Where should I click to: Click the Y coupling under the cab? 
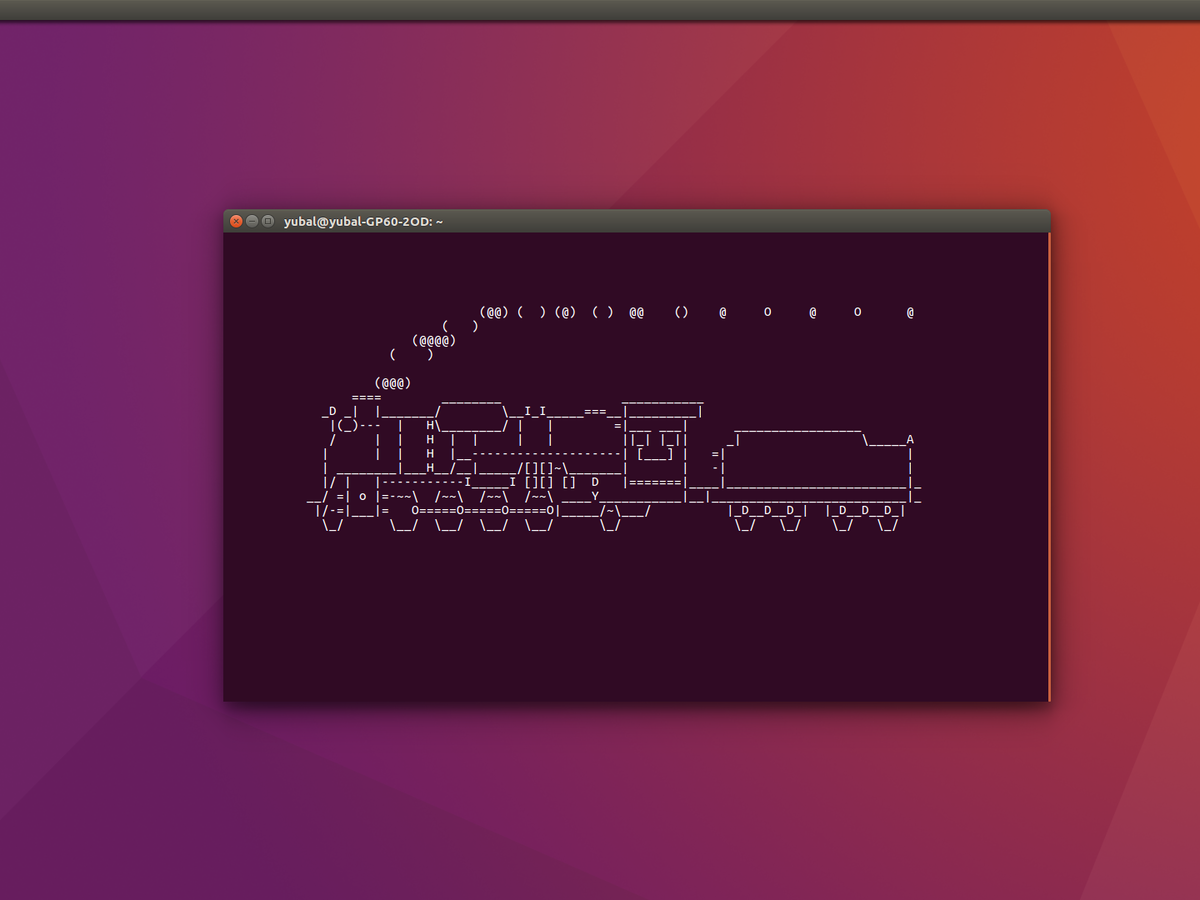595,496
